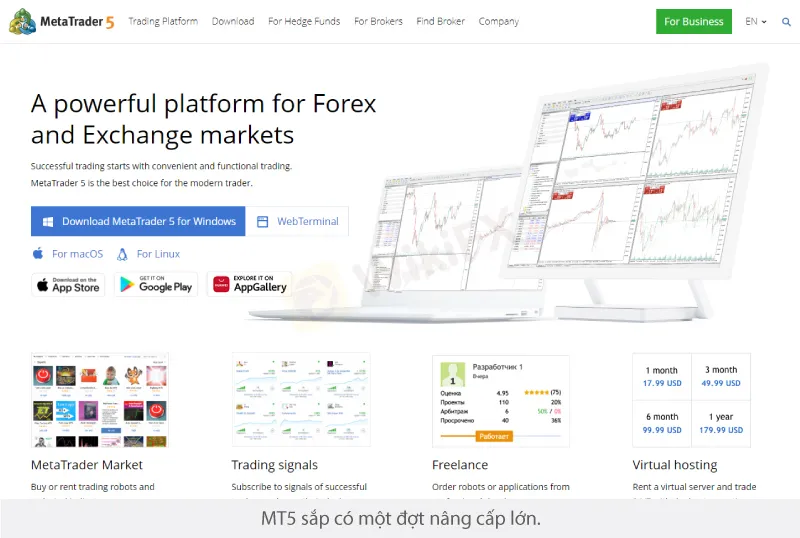This screenshot has height=538, width=800.
Task: Open the Trading signals heading link
Action: (274, 465)
